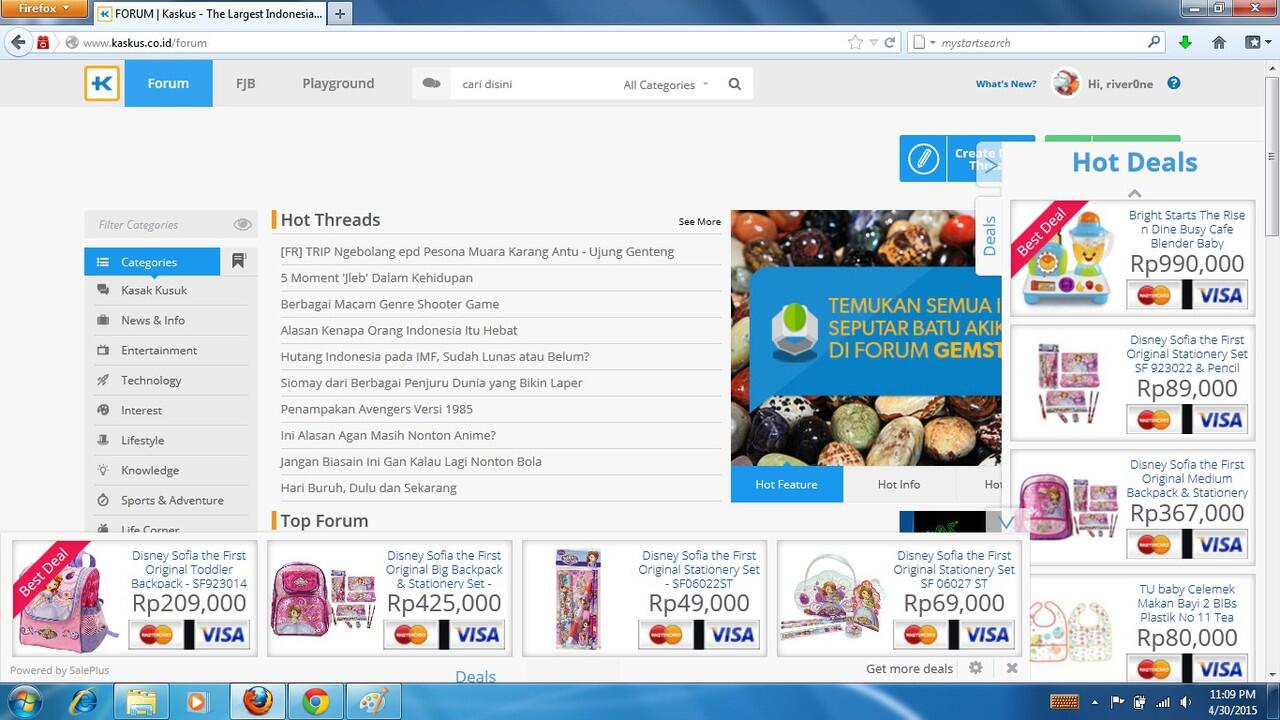This screenshot has width=1280, height=720.
Task: Close the bottom deals bar
Action: [x=1012, y=668]
